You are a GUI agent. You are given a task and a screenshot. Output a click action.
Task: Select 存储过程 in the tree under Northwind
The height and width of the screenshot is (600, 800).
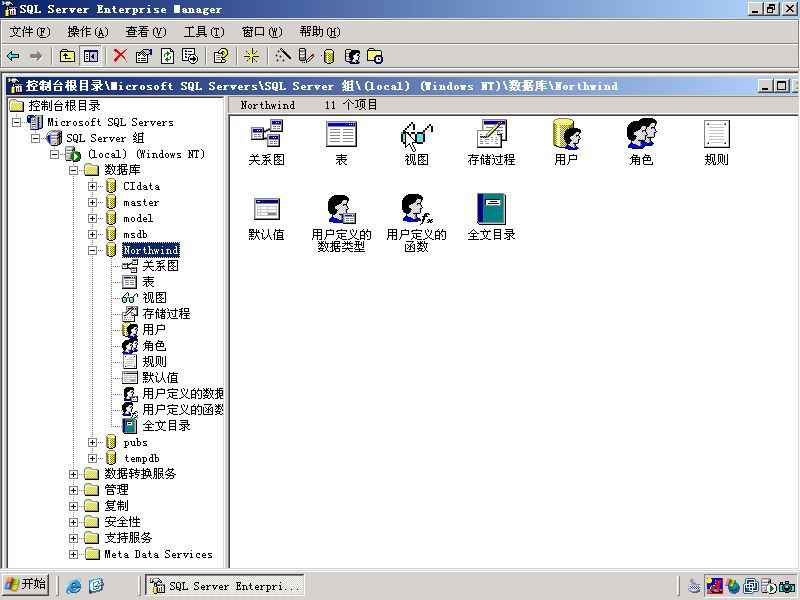166,314
